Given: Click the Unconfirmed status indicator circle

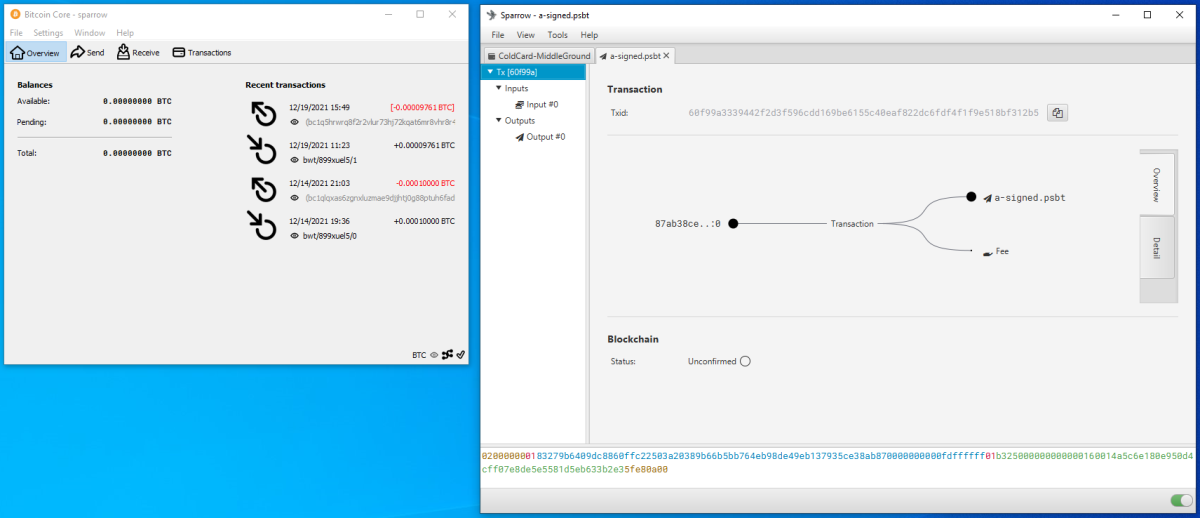Looking at the screenshot, I should [745, 361].
